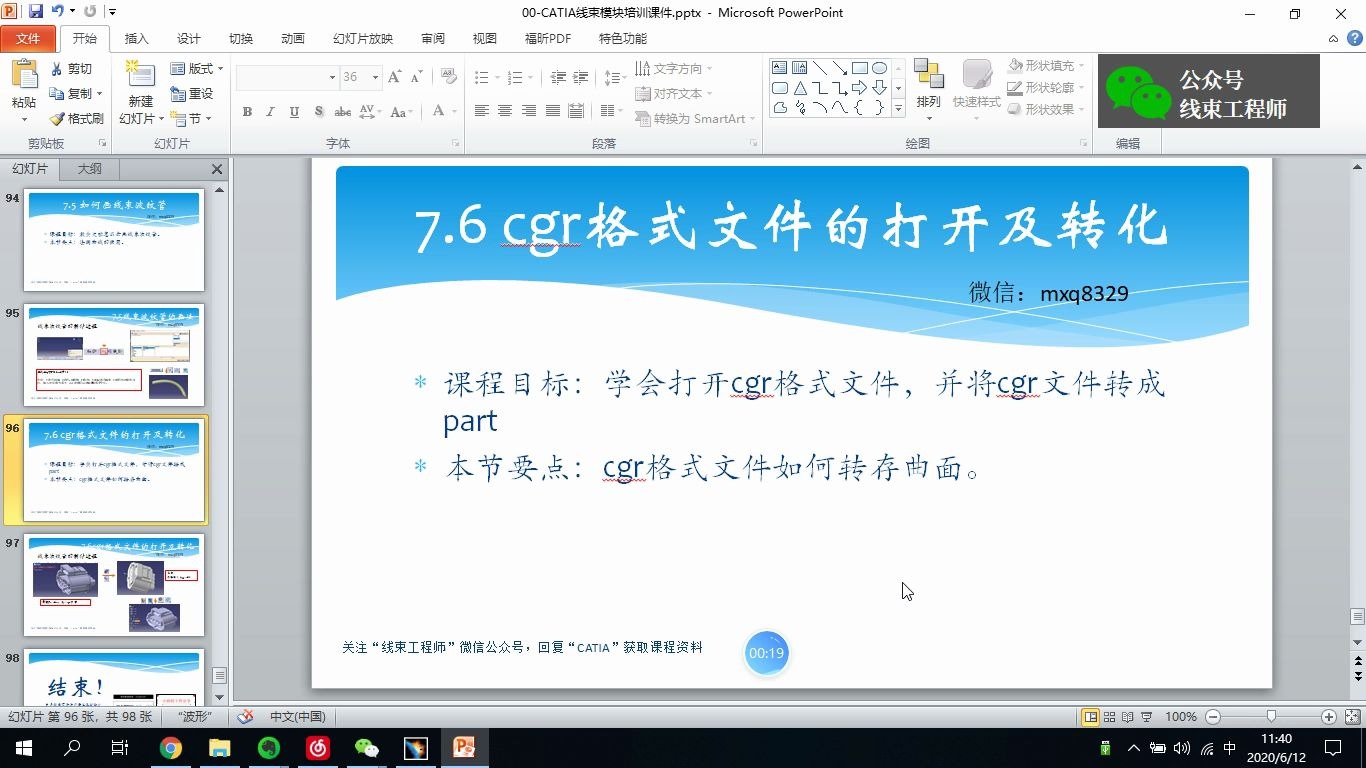1366x768 pixels.
Task: Switch to Reading view icon
Action: (x=1128, y=717)
